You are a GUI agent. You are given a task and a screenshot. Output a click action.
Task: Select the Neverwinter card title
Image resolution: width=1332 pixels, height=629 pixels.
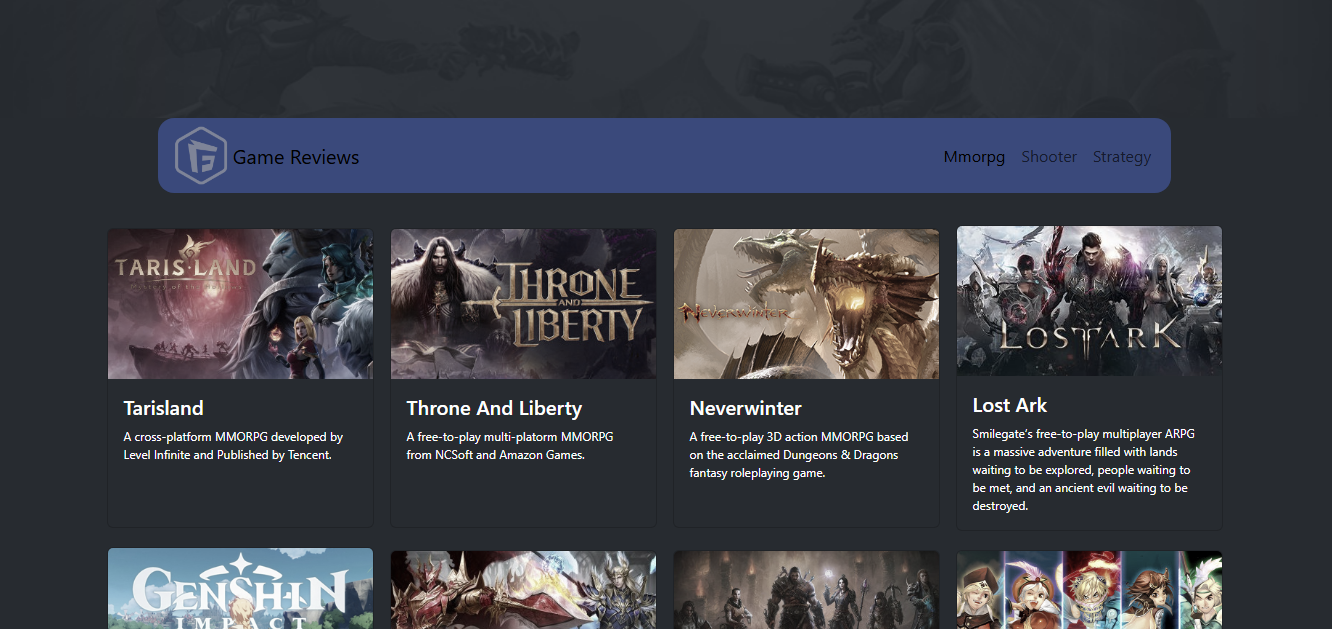(745, 408)
